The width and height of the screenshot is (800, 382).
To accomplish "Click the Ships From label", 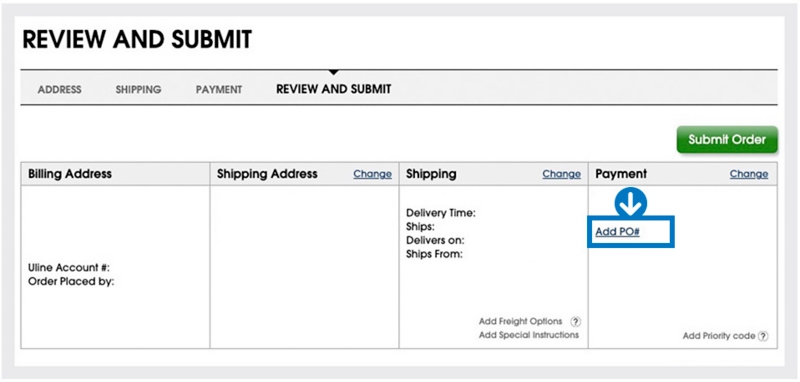I will 434,254.
